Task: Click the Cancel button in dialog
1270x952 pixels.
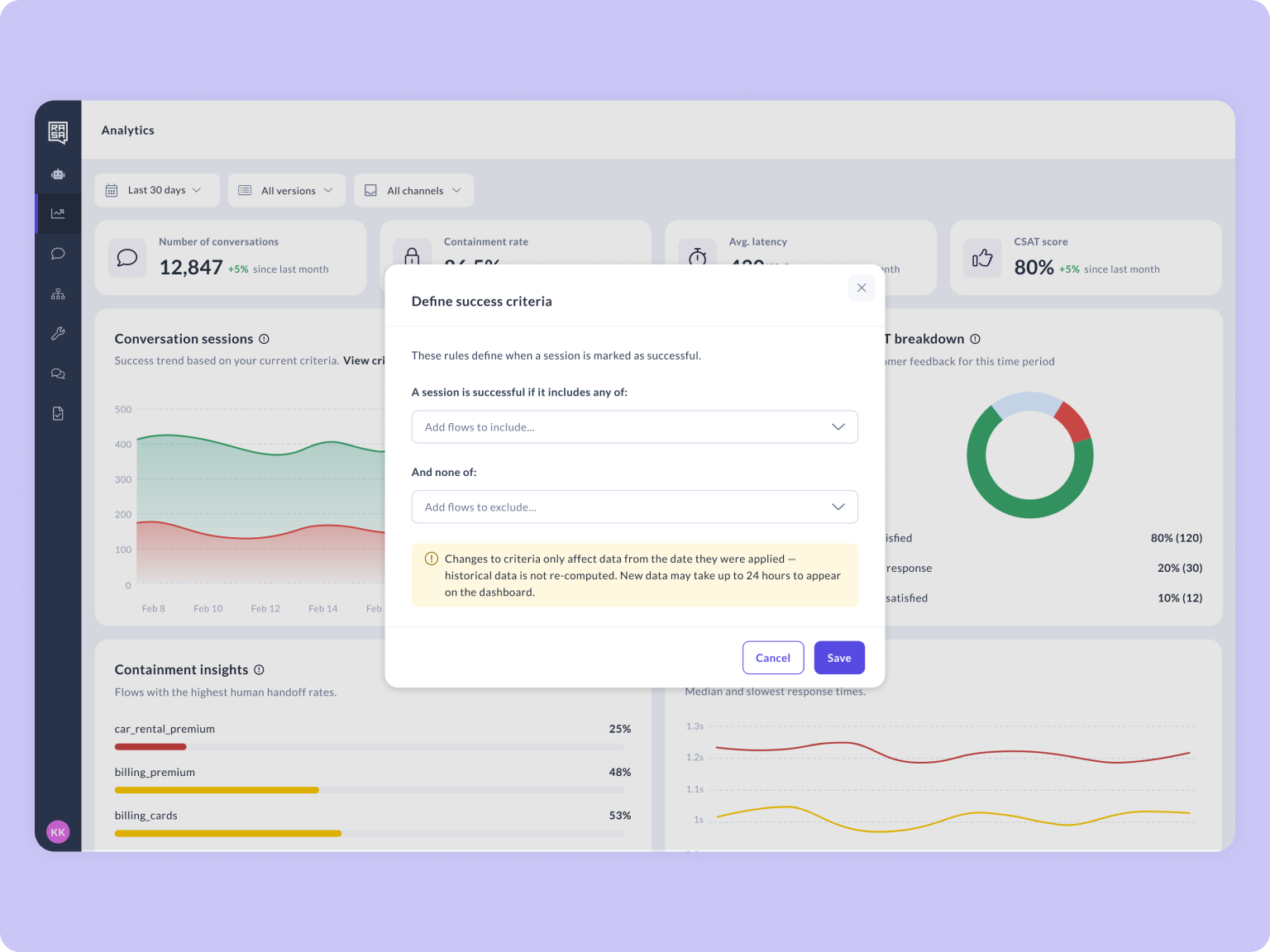Action: (773, 658)
